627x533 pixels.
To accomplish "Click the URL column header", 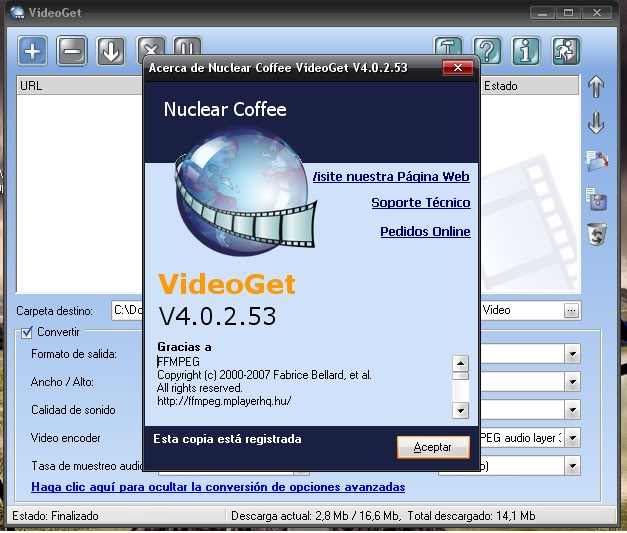I will (79, 86).
